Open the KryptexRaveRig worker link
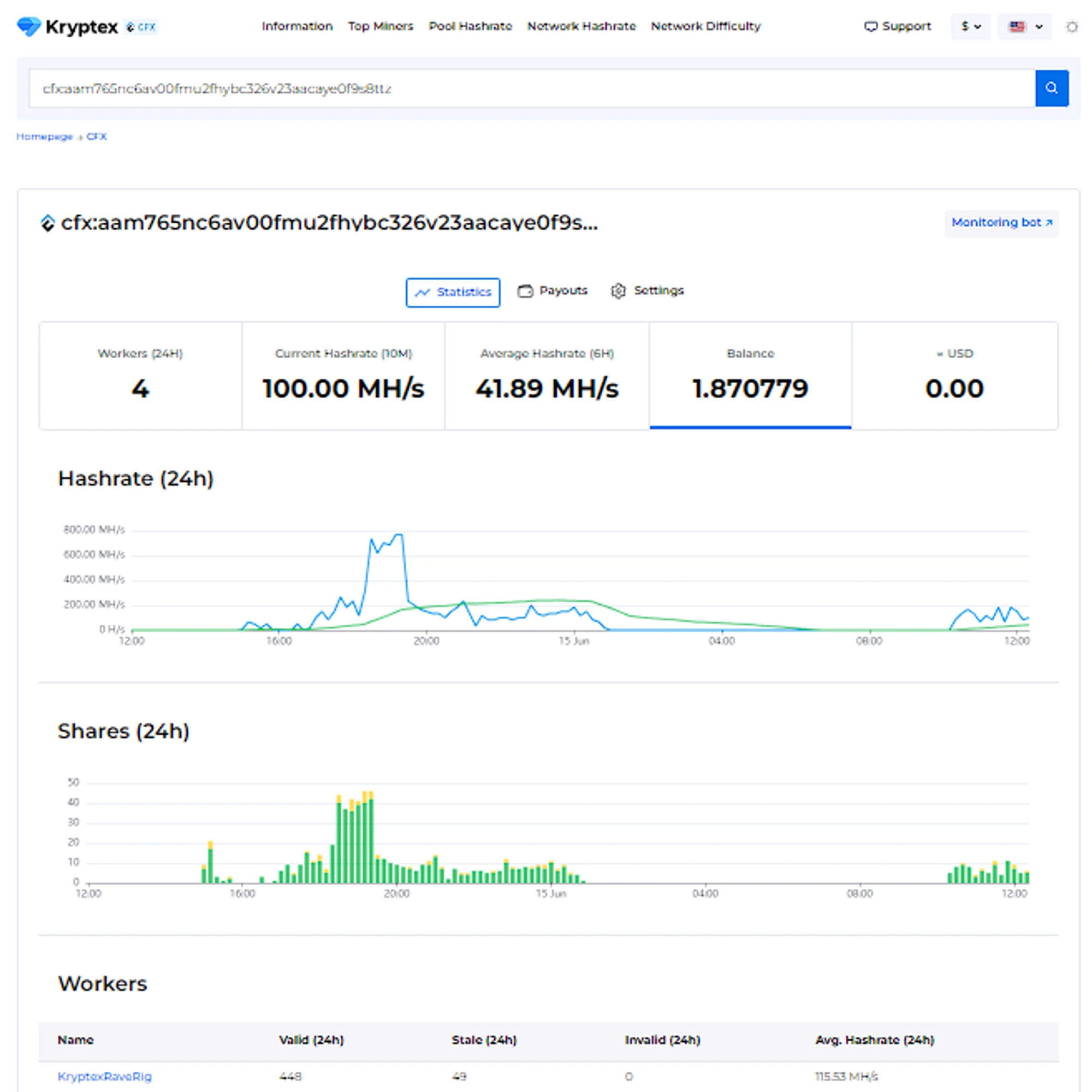The width and height of the screenshot is (1092, 1092). [x=105, y=1076]
